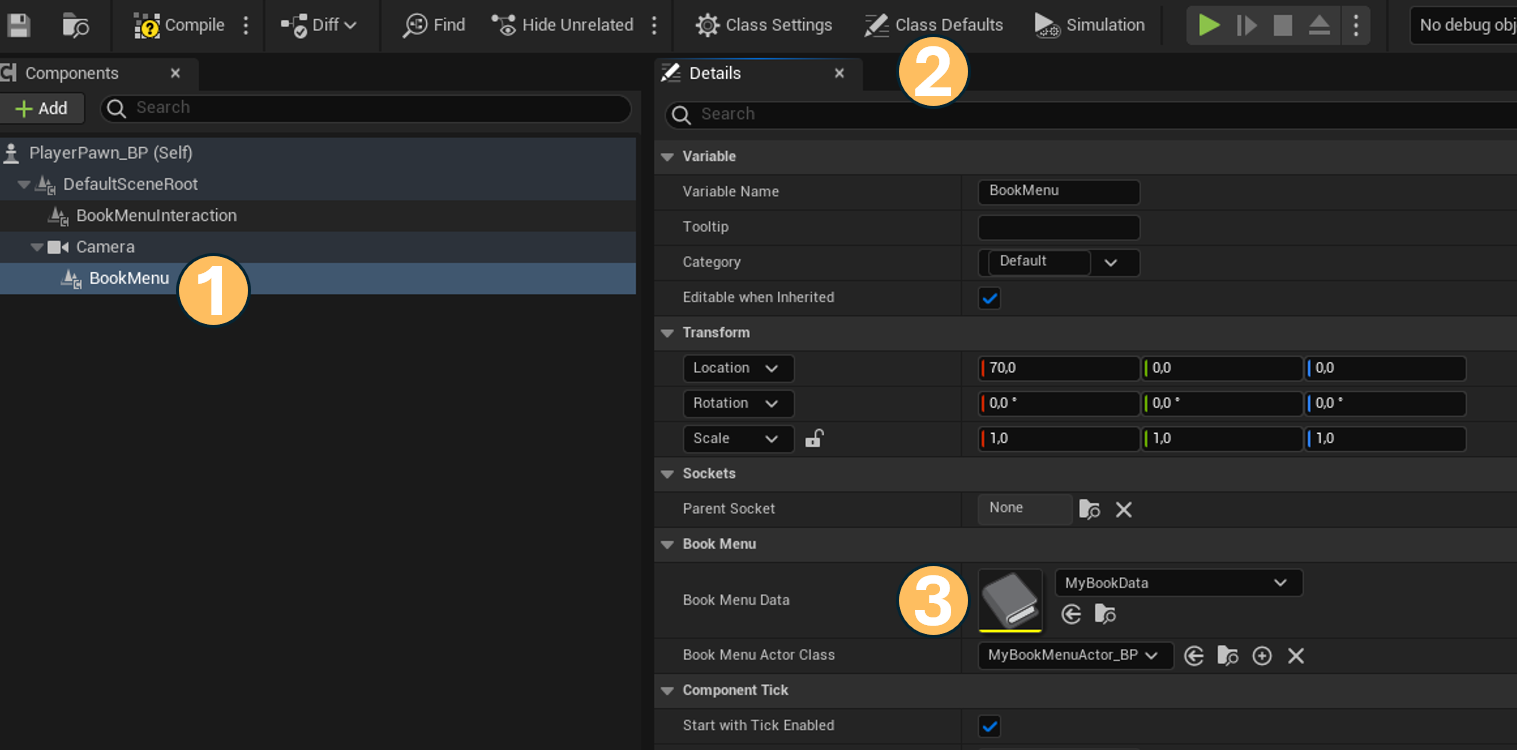Collapse the Variable section
This screenshot has height=750, width=1517.
(x=667, y=157)
